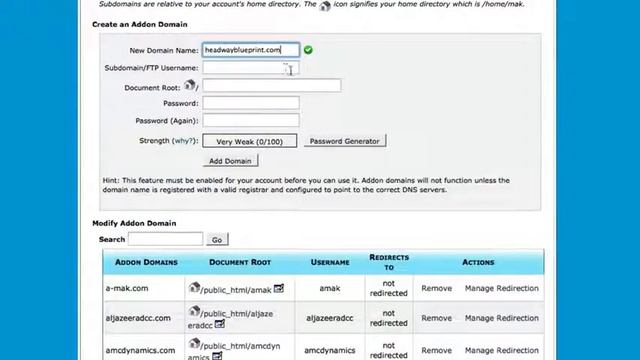Click the Redirects To column header
The image size is (640, 360).
389,262
